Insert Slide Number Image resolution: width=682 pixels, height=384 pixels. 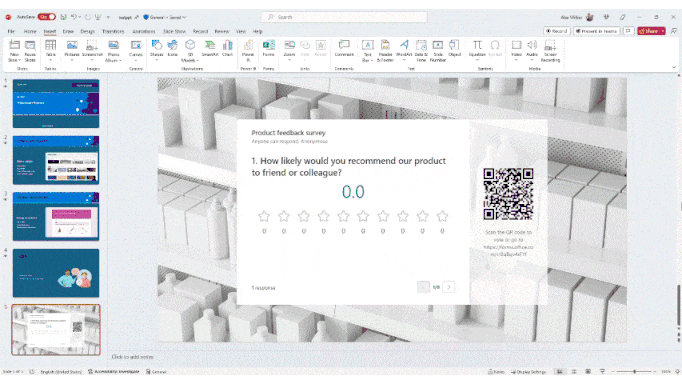[x=438, y=51]
